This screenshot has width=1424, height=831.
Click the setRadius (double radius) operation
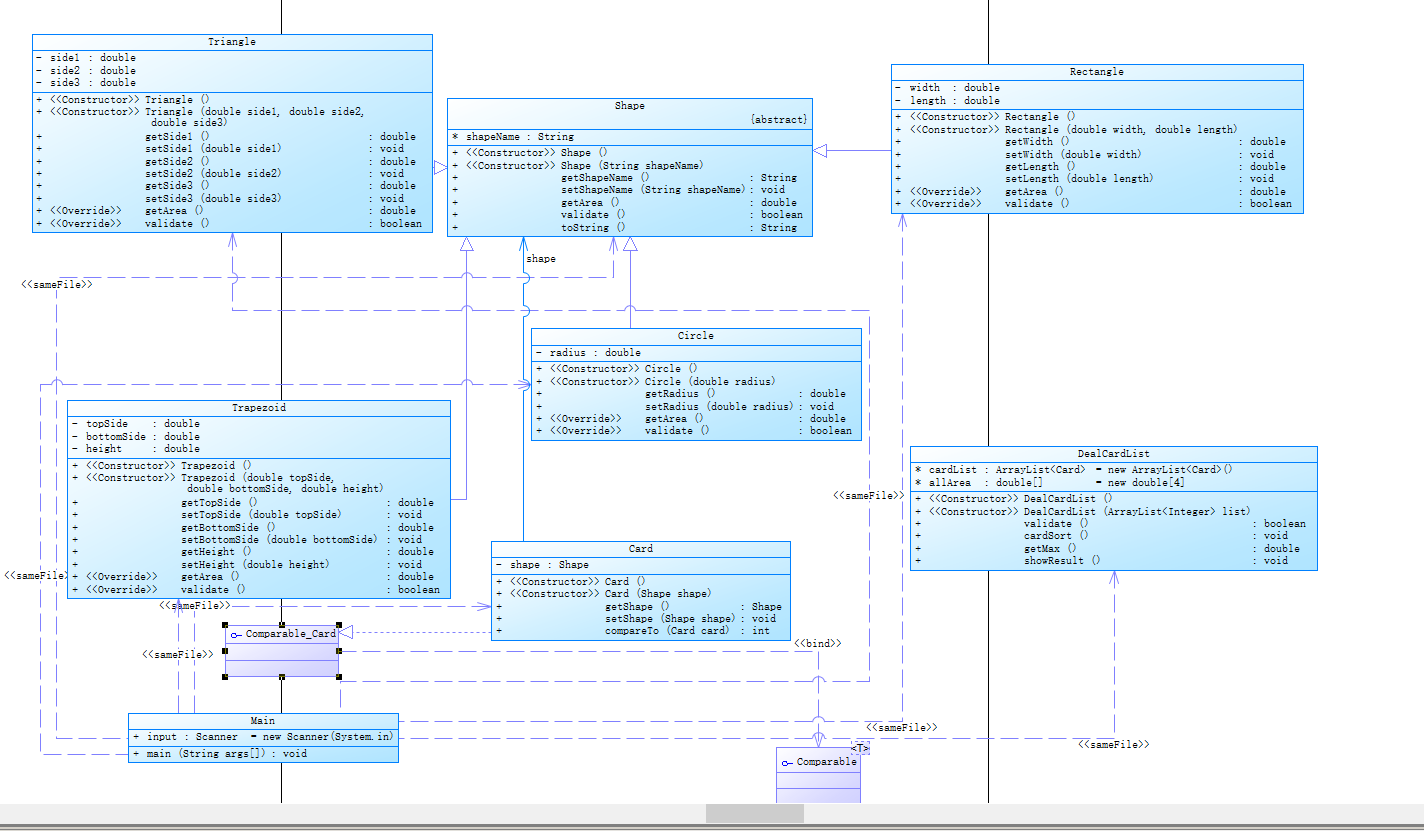(691, 407)
